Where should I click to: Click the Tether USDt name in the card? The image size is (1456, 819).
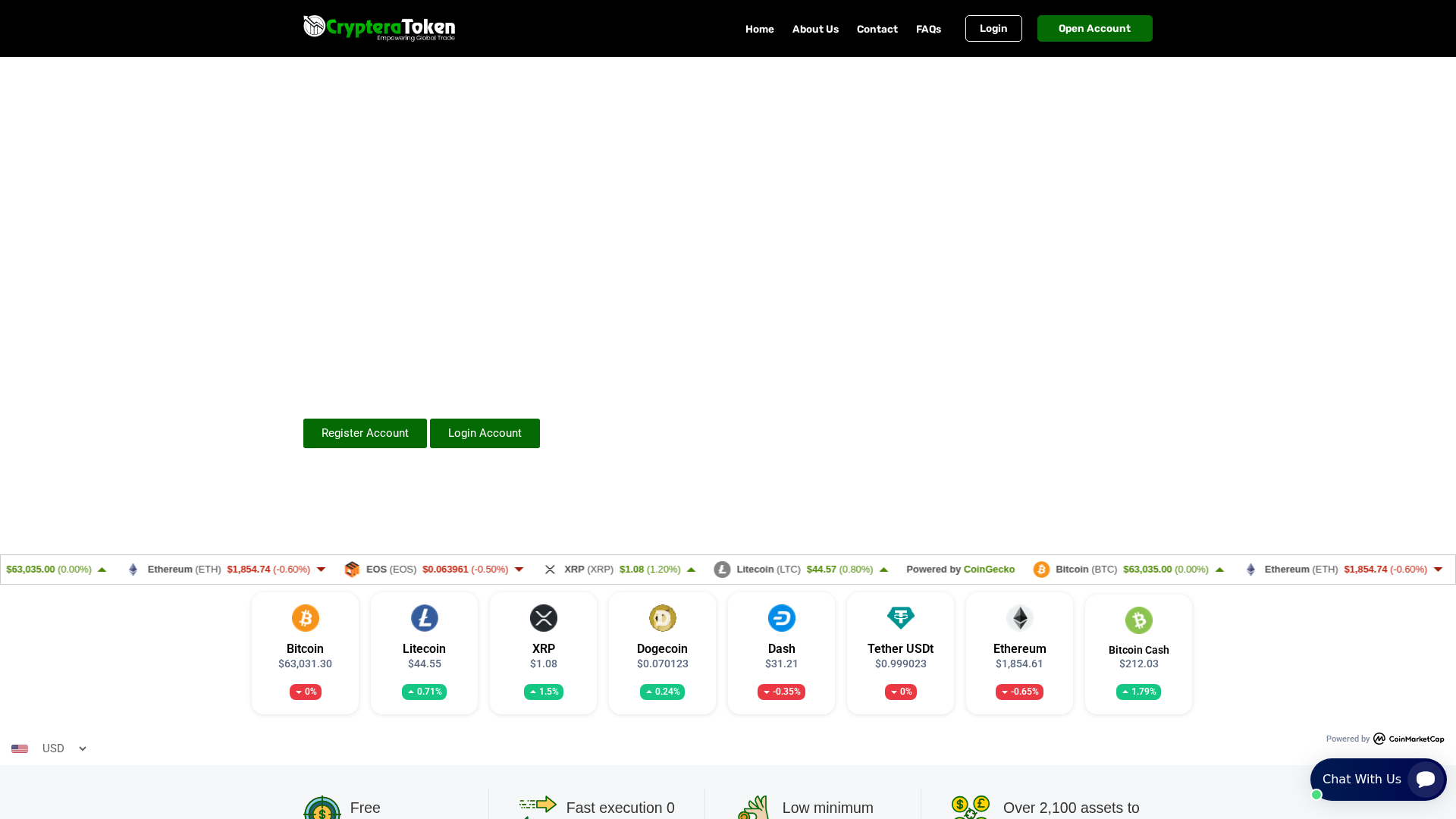pyautogui.click(x=901, y=648)
